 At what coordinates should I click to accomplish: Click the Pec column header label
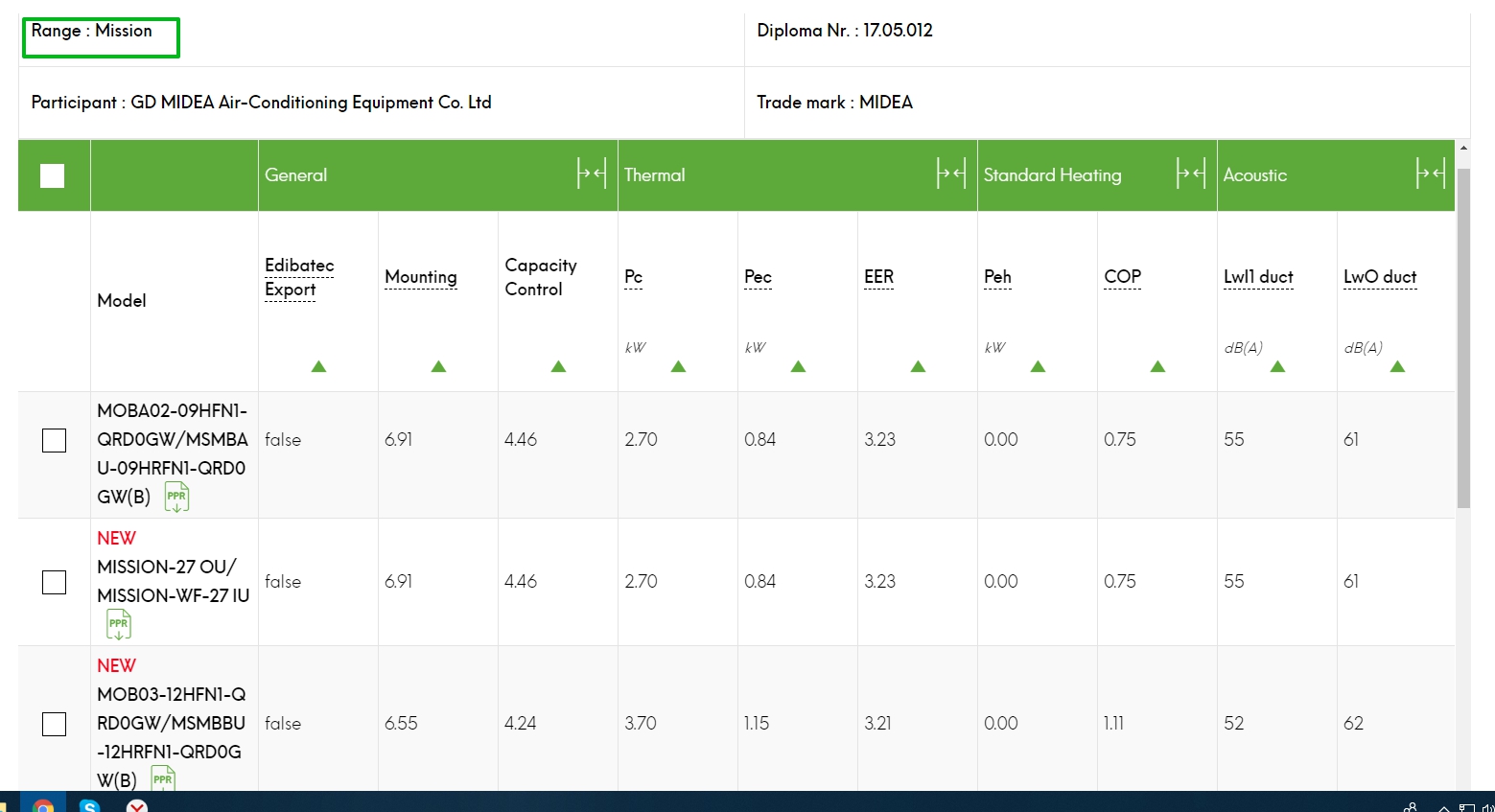tap(758, 276)
